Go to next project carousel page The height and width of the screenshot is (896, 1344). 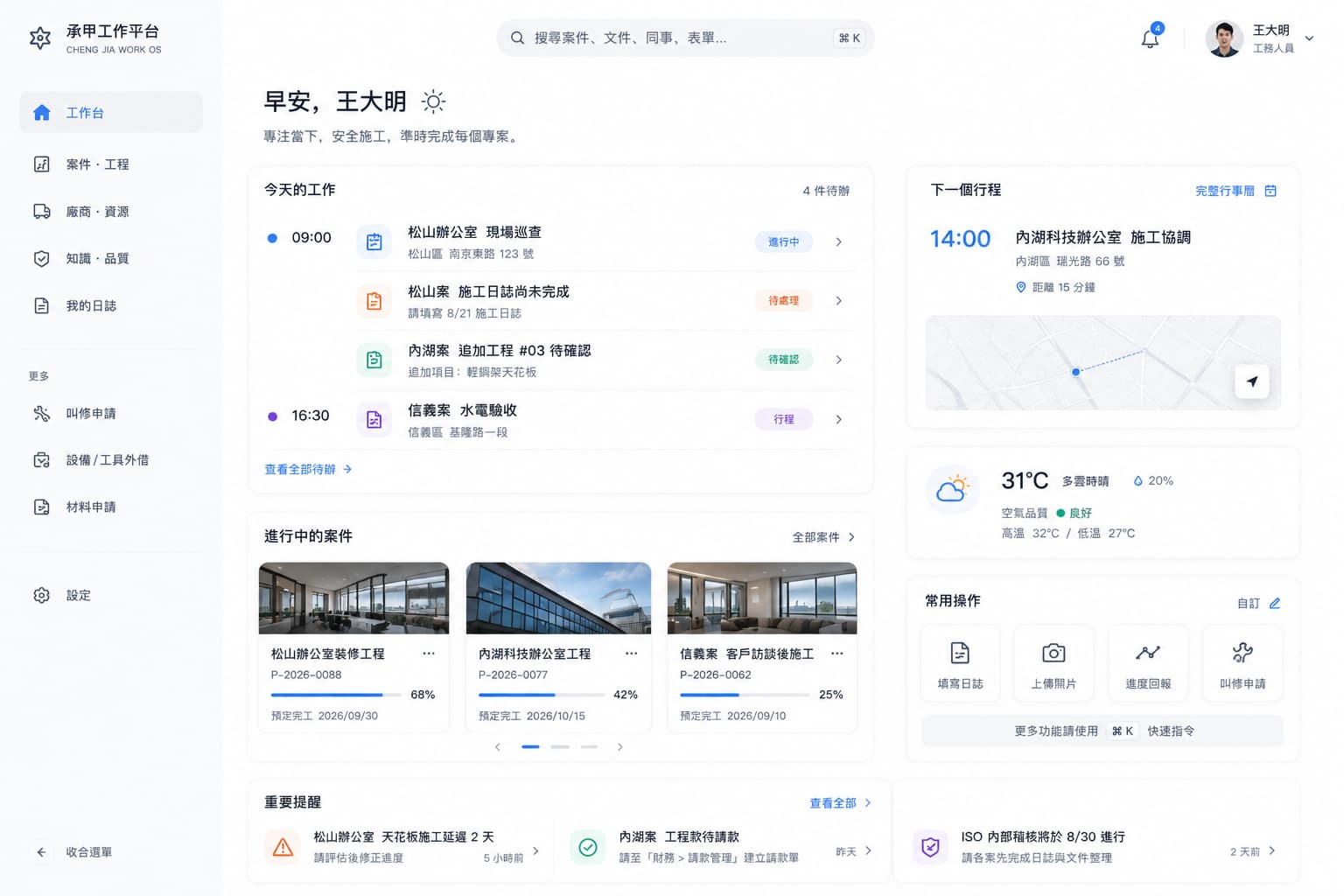coord(620,747)
